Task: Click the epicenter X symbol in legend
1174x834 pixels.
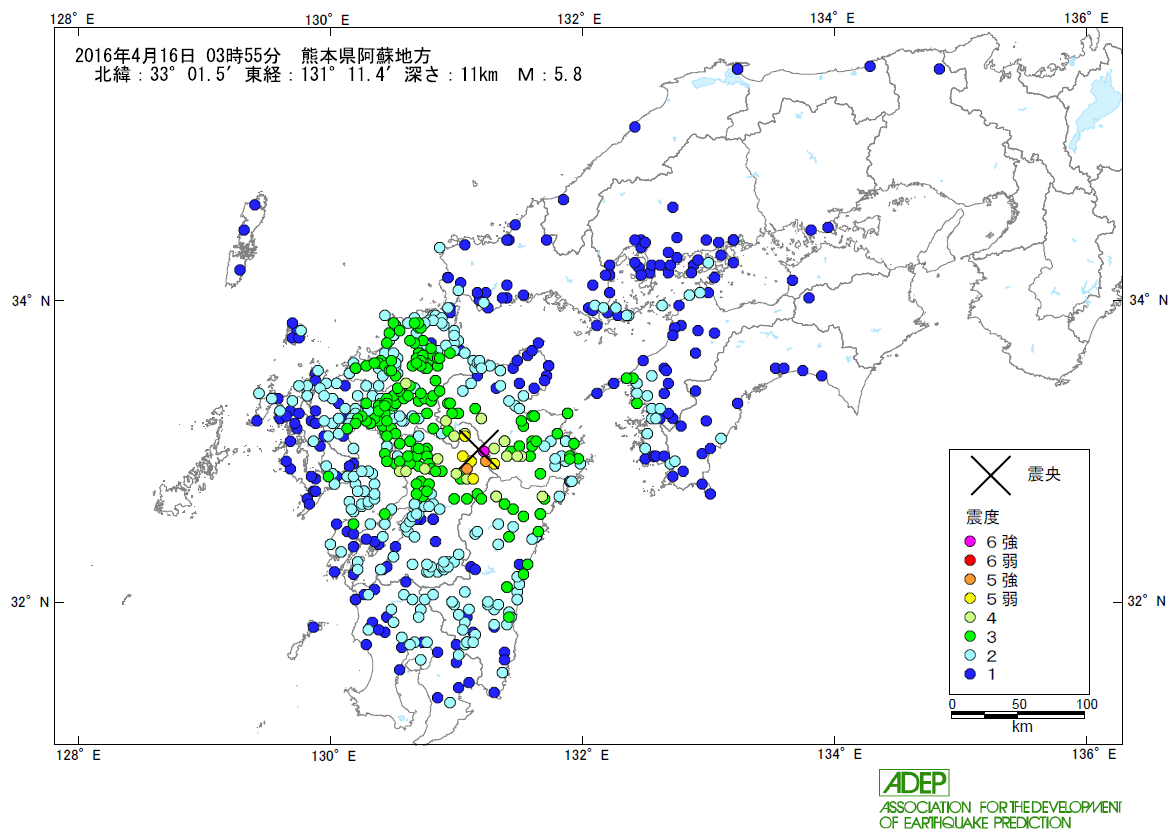Action: click(991, 475)
